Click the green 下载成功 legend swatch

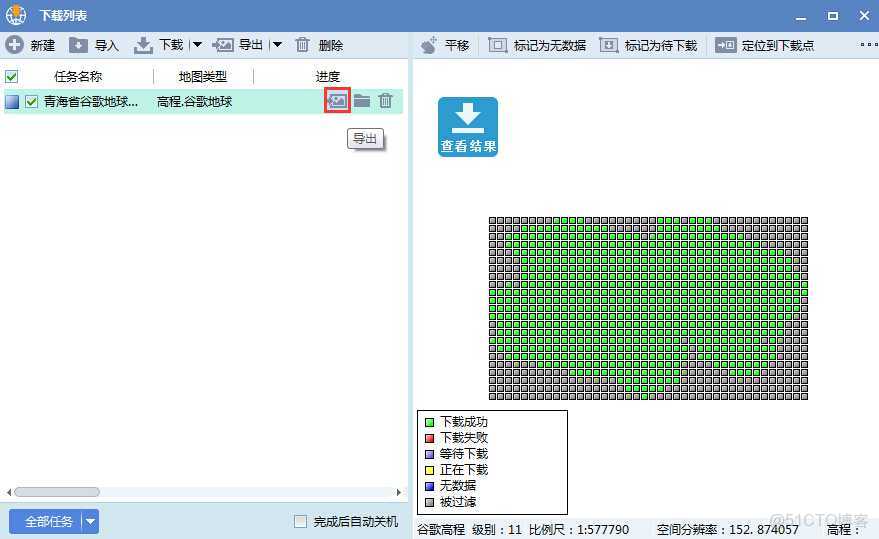pyautogui.click(x=429, y=422)
